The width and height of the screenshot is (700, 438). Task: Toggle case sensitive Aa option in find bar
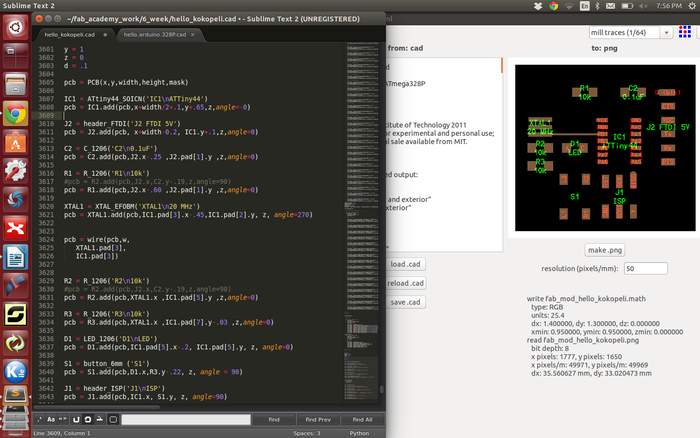click(x=51, y=419)
